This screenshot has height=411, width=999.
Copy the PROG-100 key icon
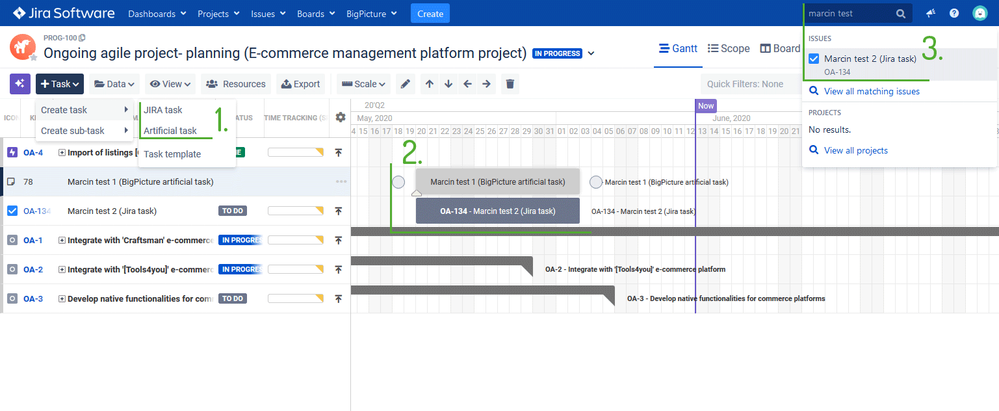(82, 38)
